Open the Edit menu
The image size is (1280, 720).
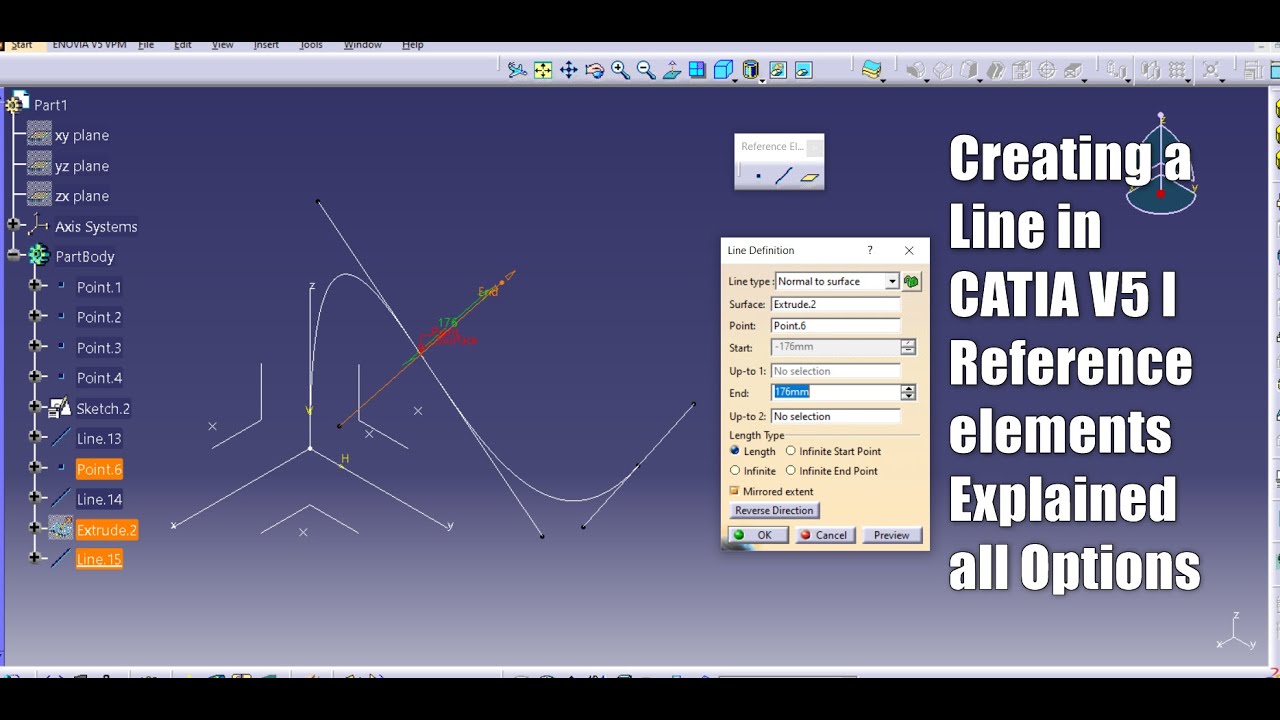tap(183, 45)
